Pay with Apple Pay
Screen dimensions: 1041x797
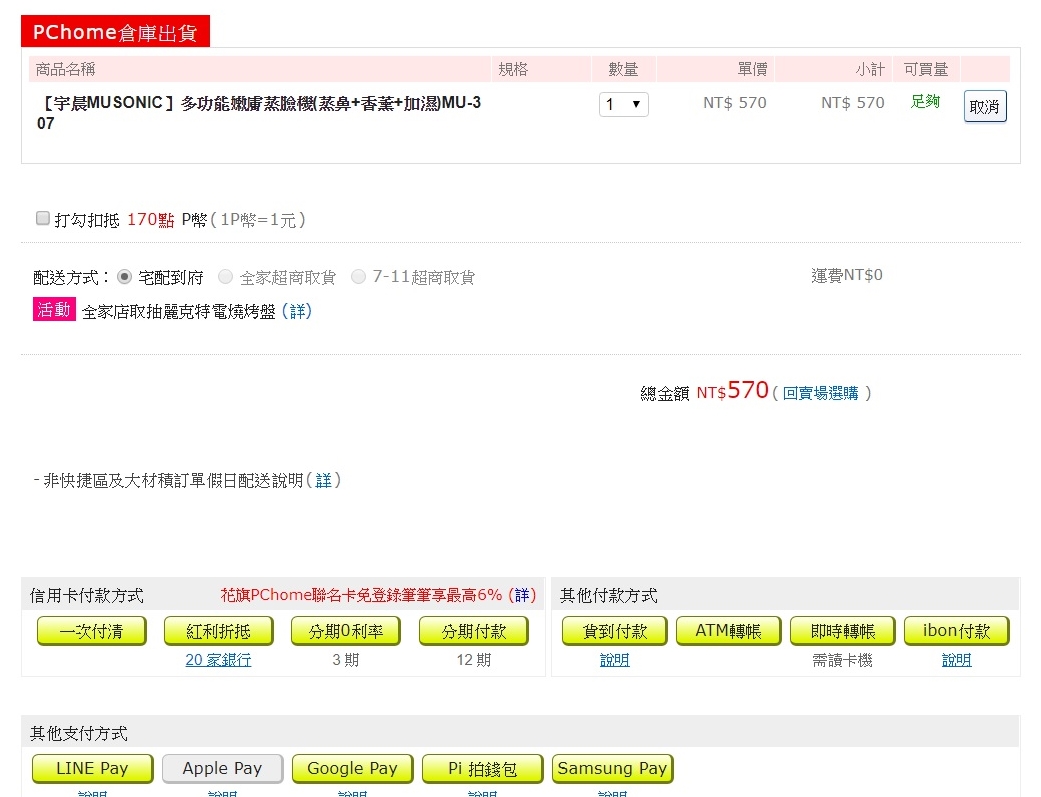[222, 768]
